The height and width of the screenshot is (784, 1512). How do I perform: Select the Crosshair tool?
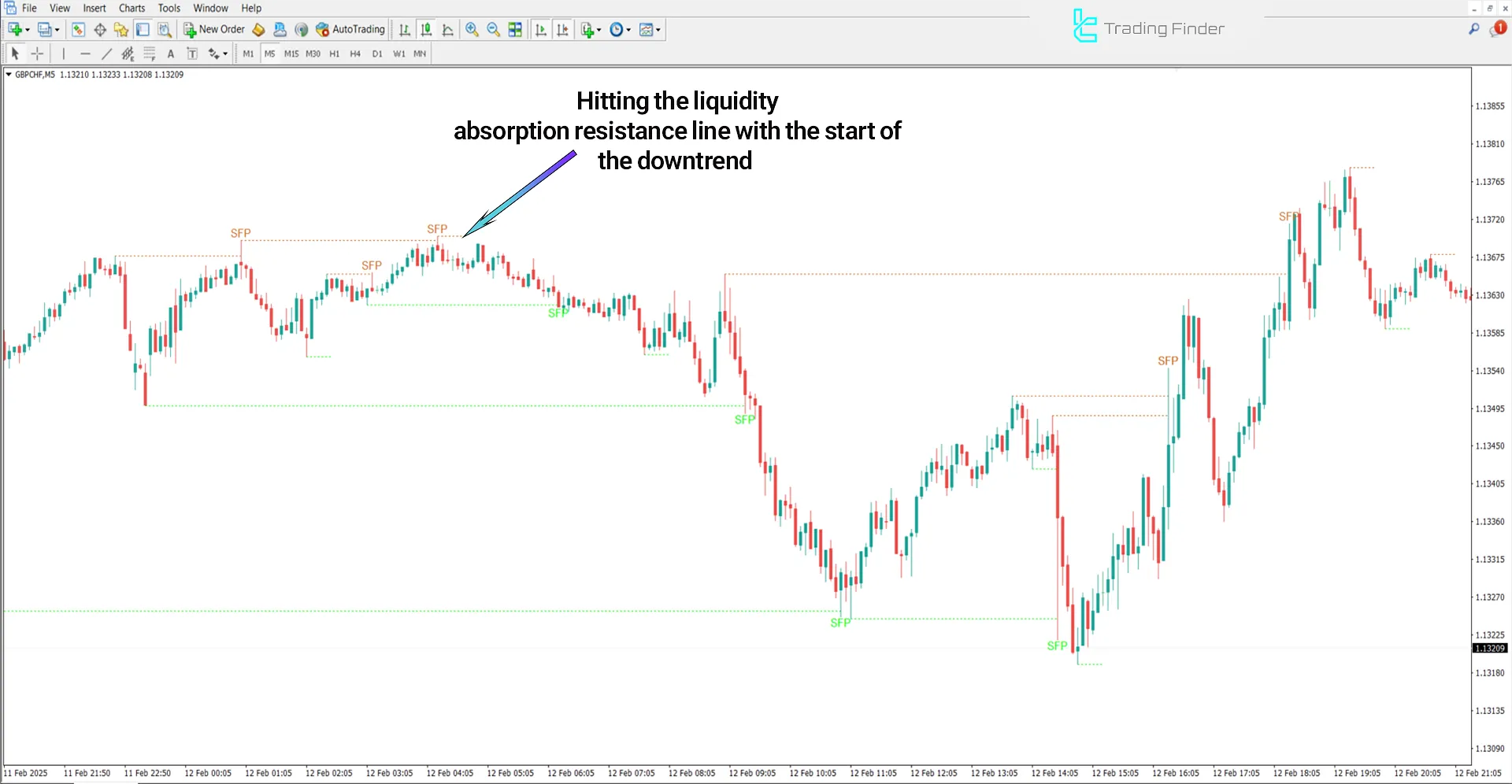click(37, 53)
